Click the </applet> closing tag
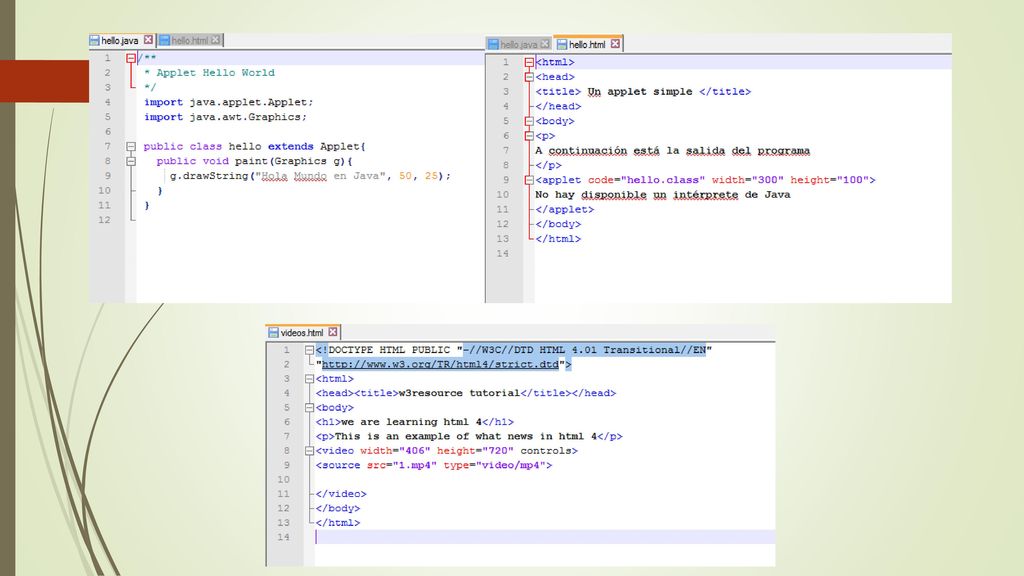Screen dimensions: 1024x576 565,210
